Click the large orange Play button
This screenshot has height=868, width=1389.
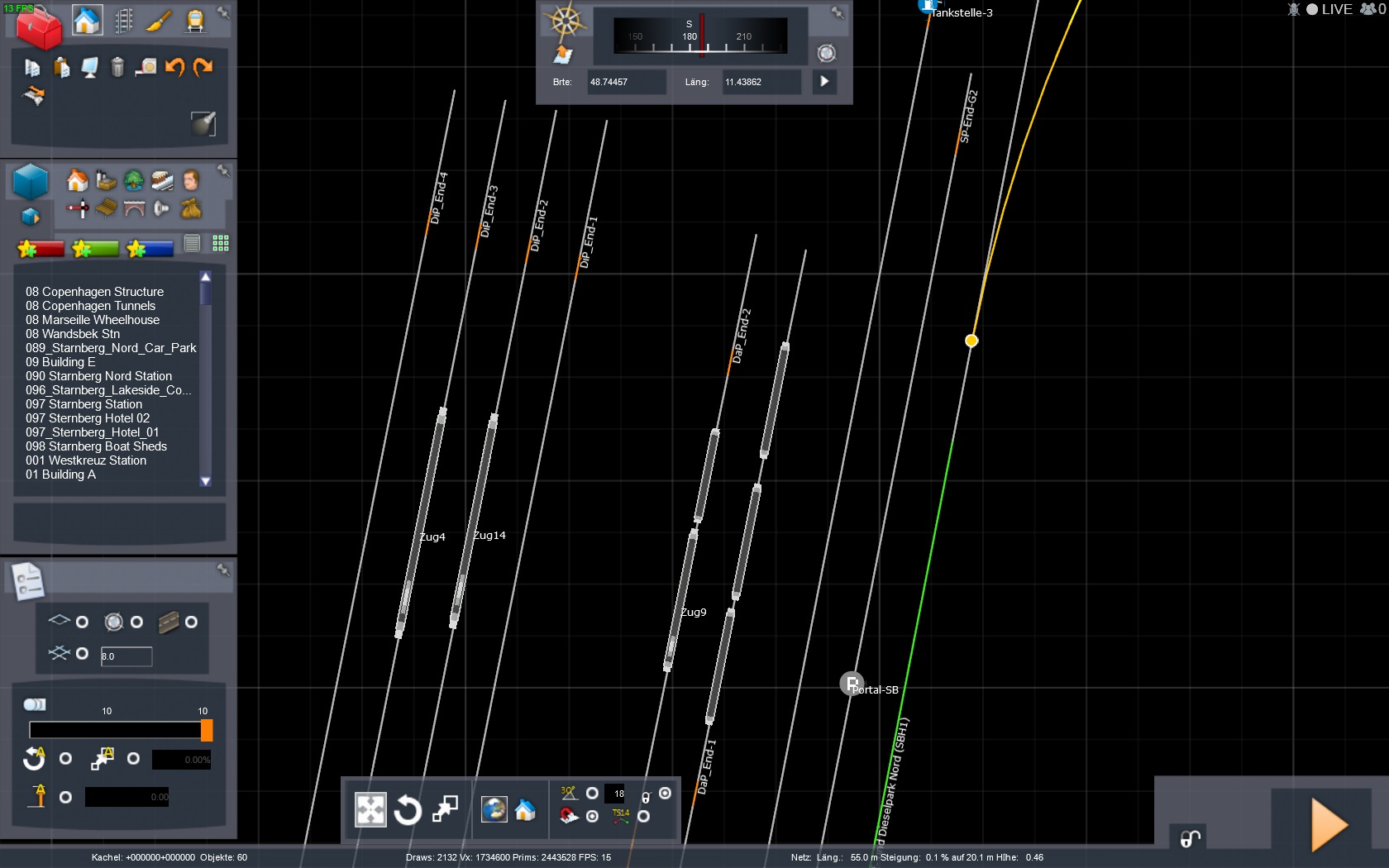pos(1329,825)
